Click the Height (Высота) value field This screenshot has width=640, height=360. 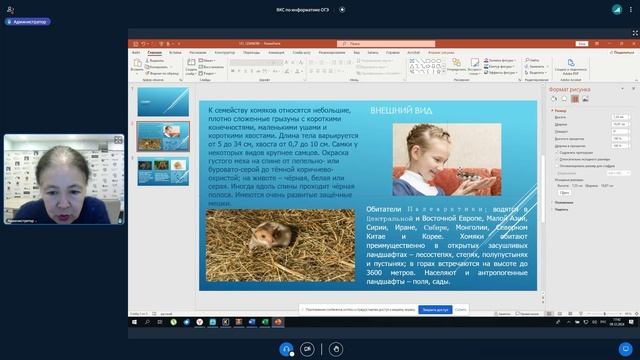[x=620, y=117]
